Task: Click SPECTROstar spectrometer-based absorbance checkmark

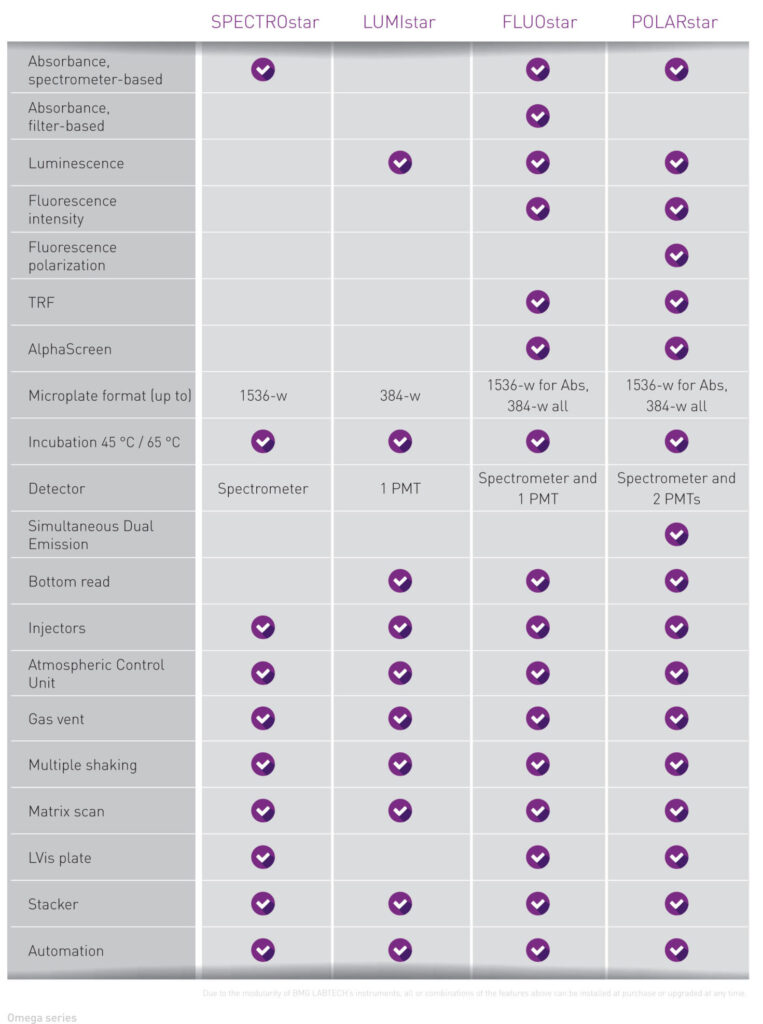Action: (263, 69)
